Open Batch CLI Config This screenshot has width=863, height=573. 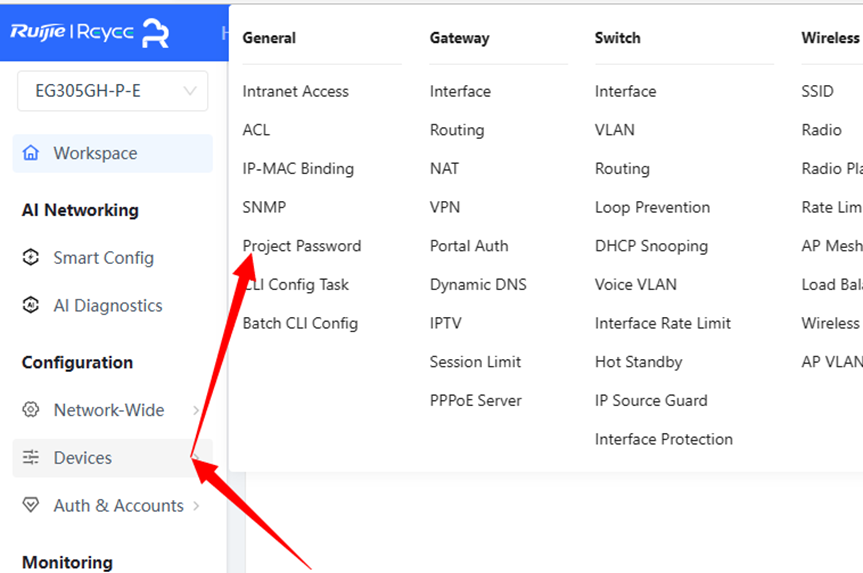point(300,323)
